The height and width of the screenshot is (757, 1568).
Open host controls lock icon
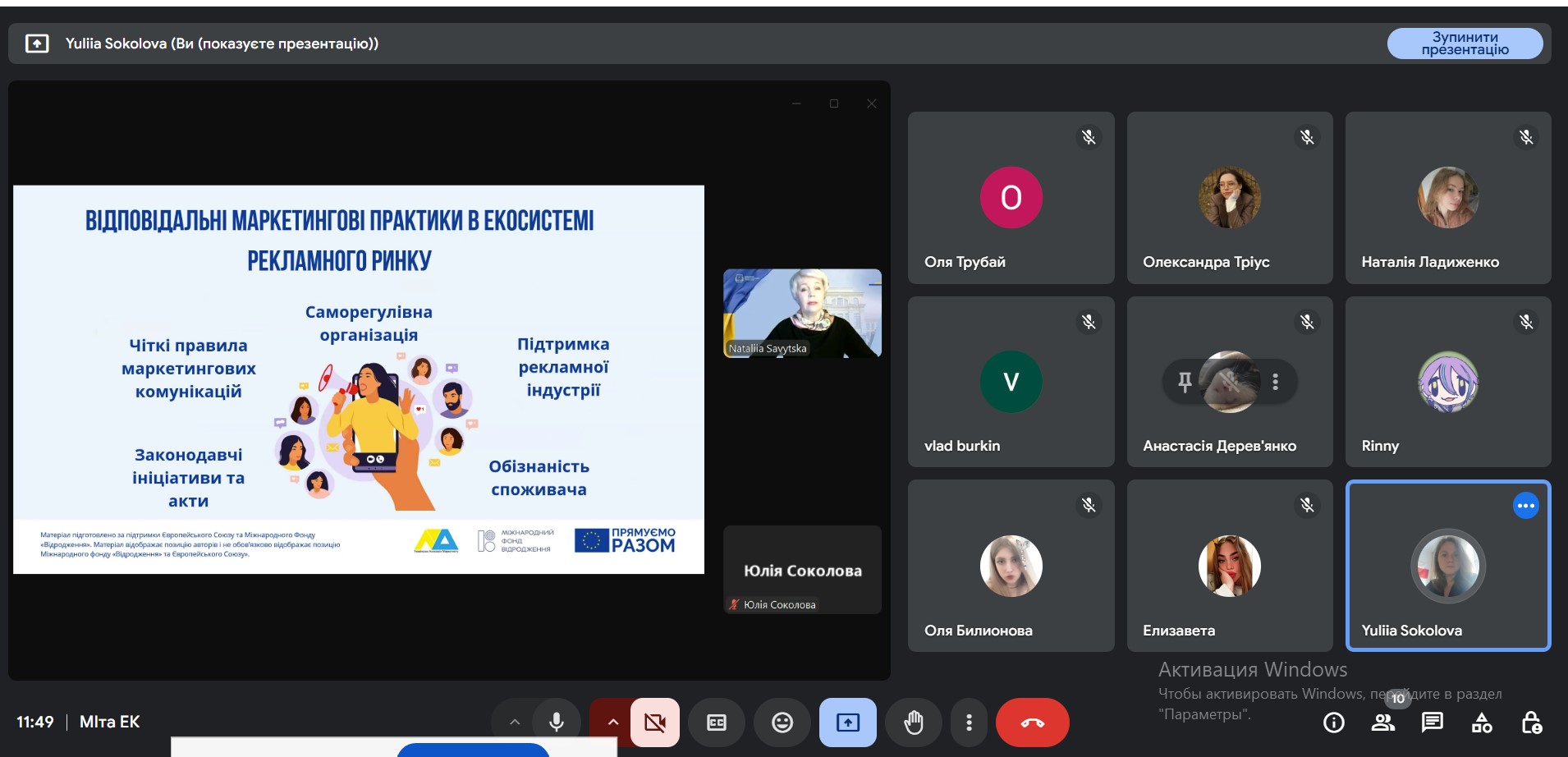tap(1531, 723)
